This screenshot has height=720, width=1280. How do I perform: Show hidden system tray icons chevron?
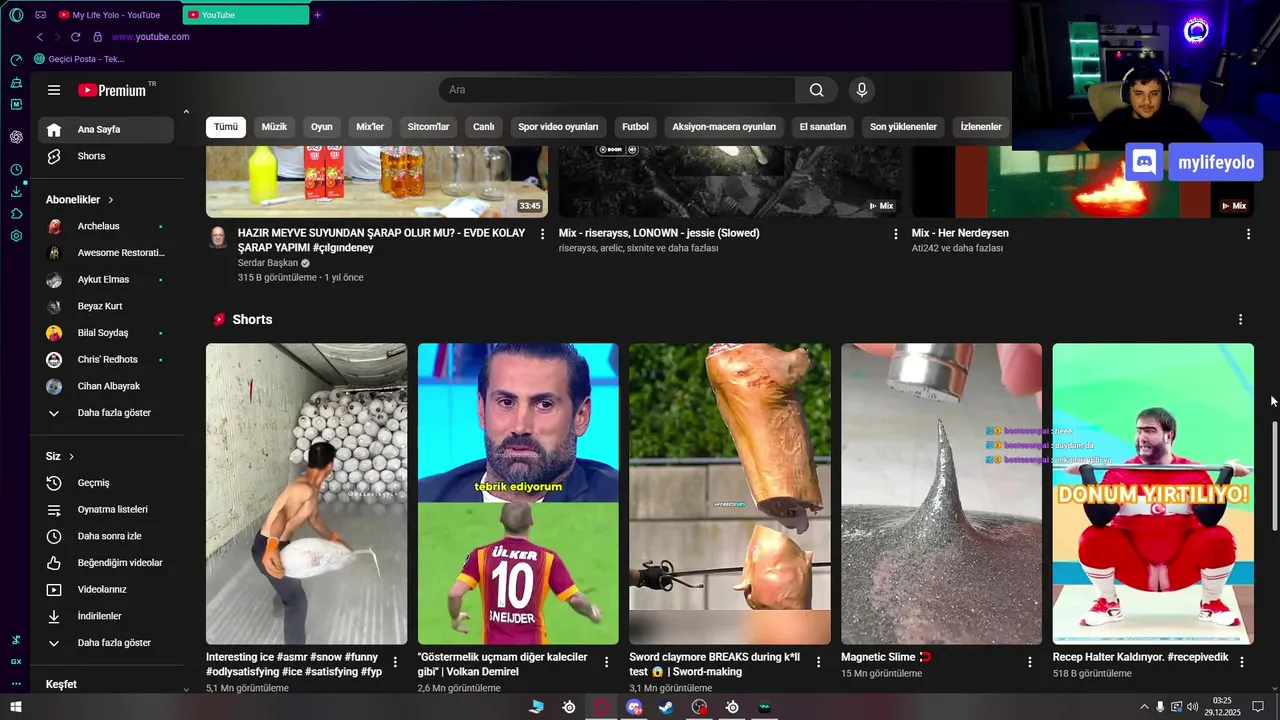1144,707
